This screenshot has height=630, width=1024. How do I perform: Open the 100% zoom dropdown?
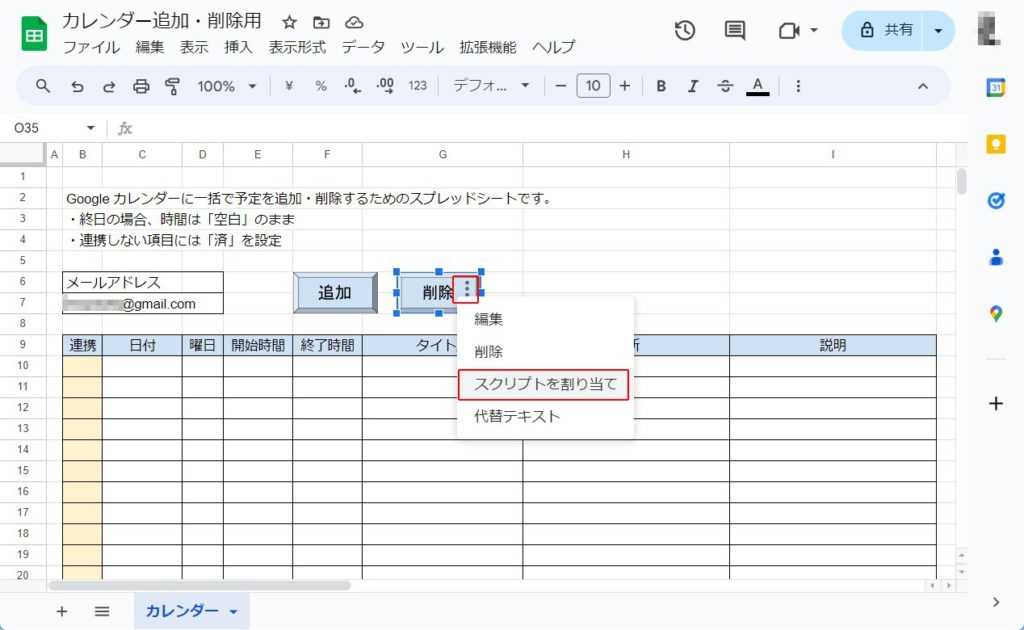226,86
